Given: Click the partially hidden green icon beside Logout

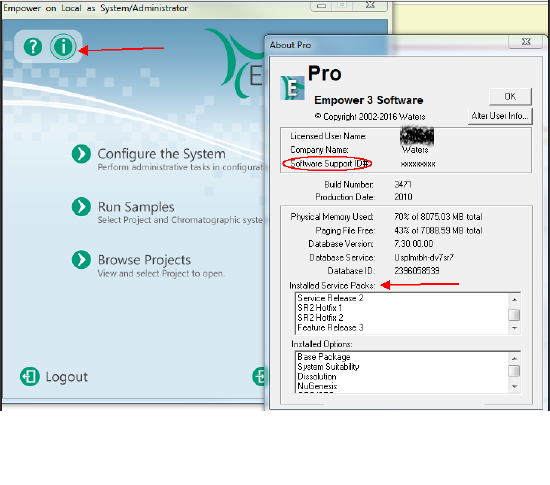Looking at the screenshot, I should 259,377.
